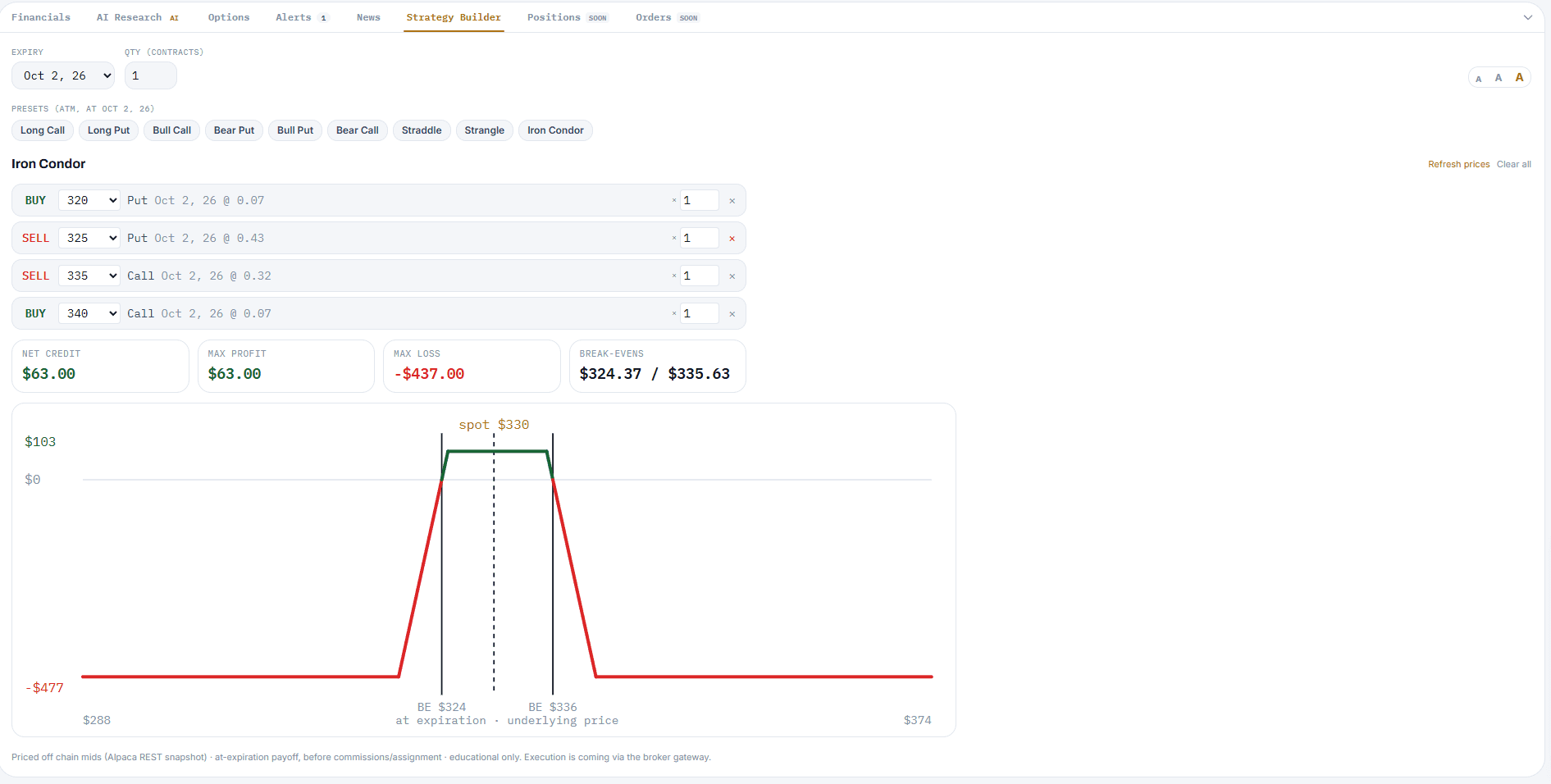The width and height of the screenshot is (1551, 784).
Task: Open the AI Research tab
Action: 137,17
